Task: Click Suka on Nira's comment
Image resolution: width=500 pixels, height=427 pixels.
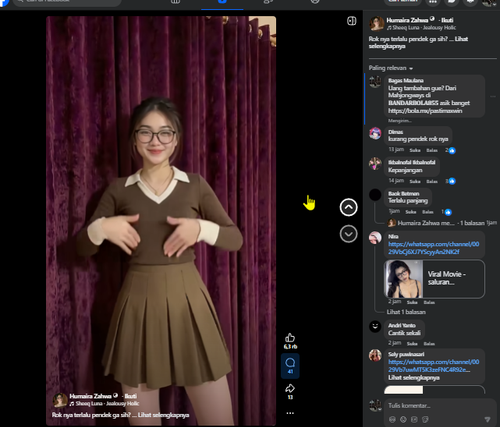Action: point(412,302)
